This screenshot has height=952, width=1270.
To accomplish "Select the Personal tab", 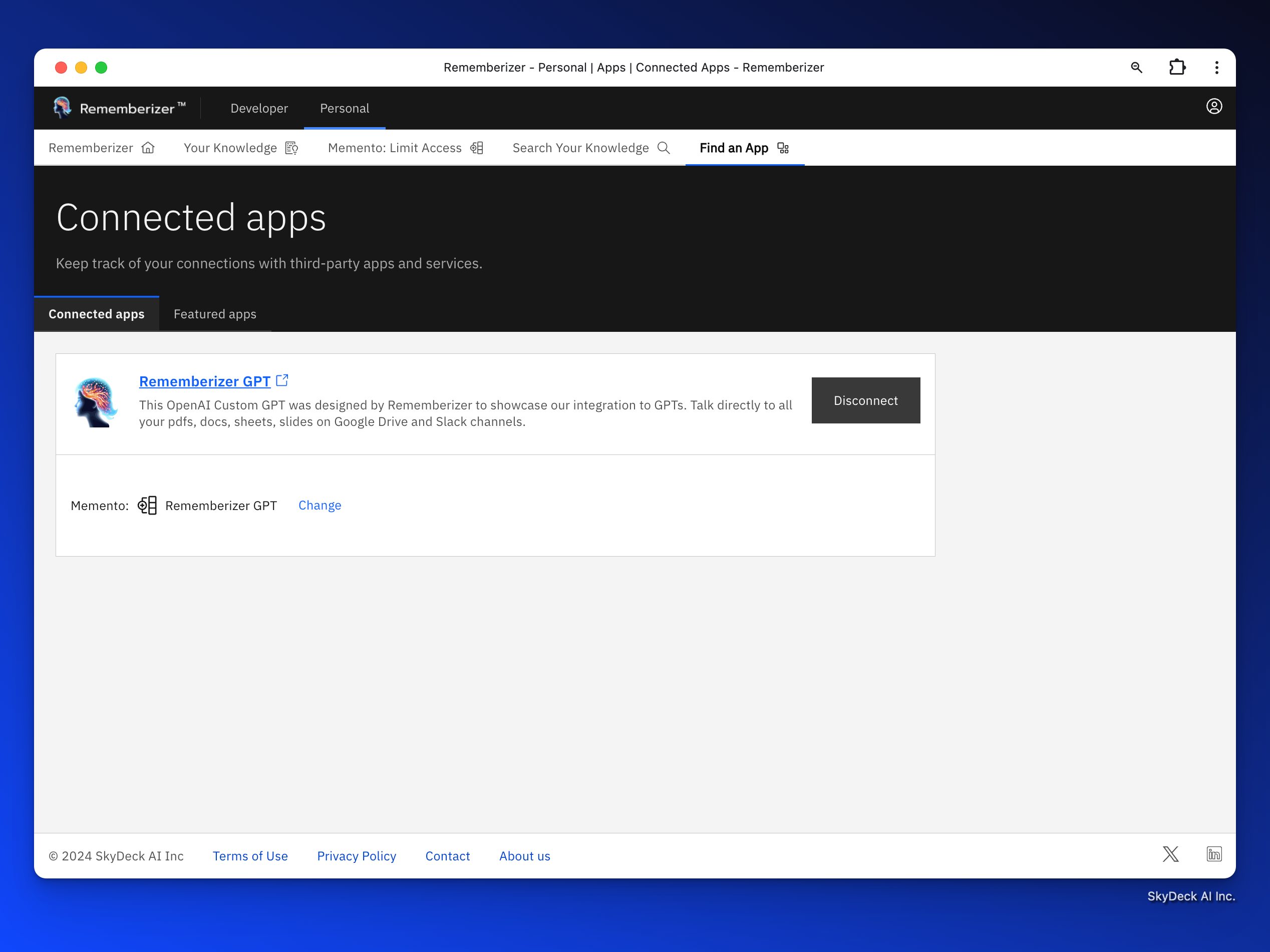I will 345,109.
